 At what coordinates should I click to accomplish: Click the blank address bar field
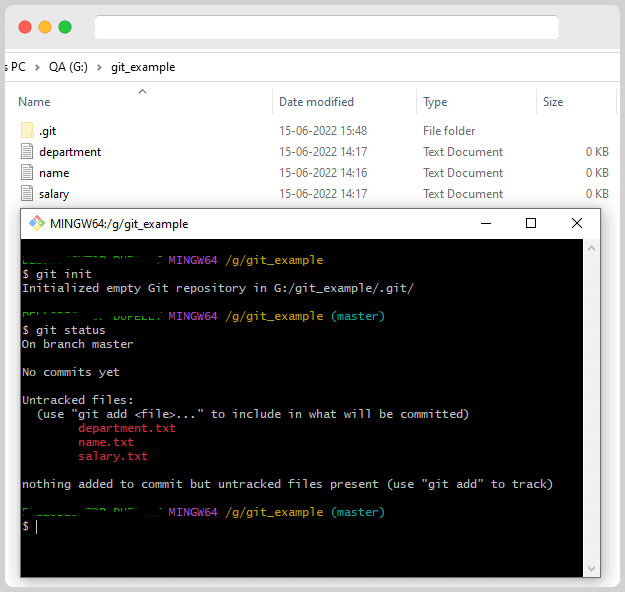pos(326,27)
